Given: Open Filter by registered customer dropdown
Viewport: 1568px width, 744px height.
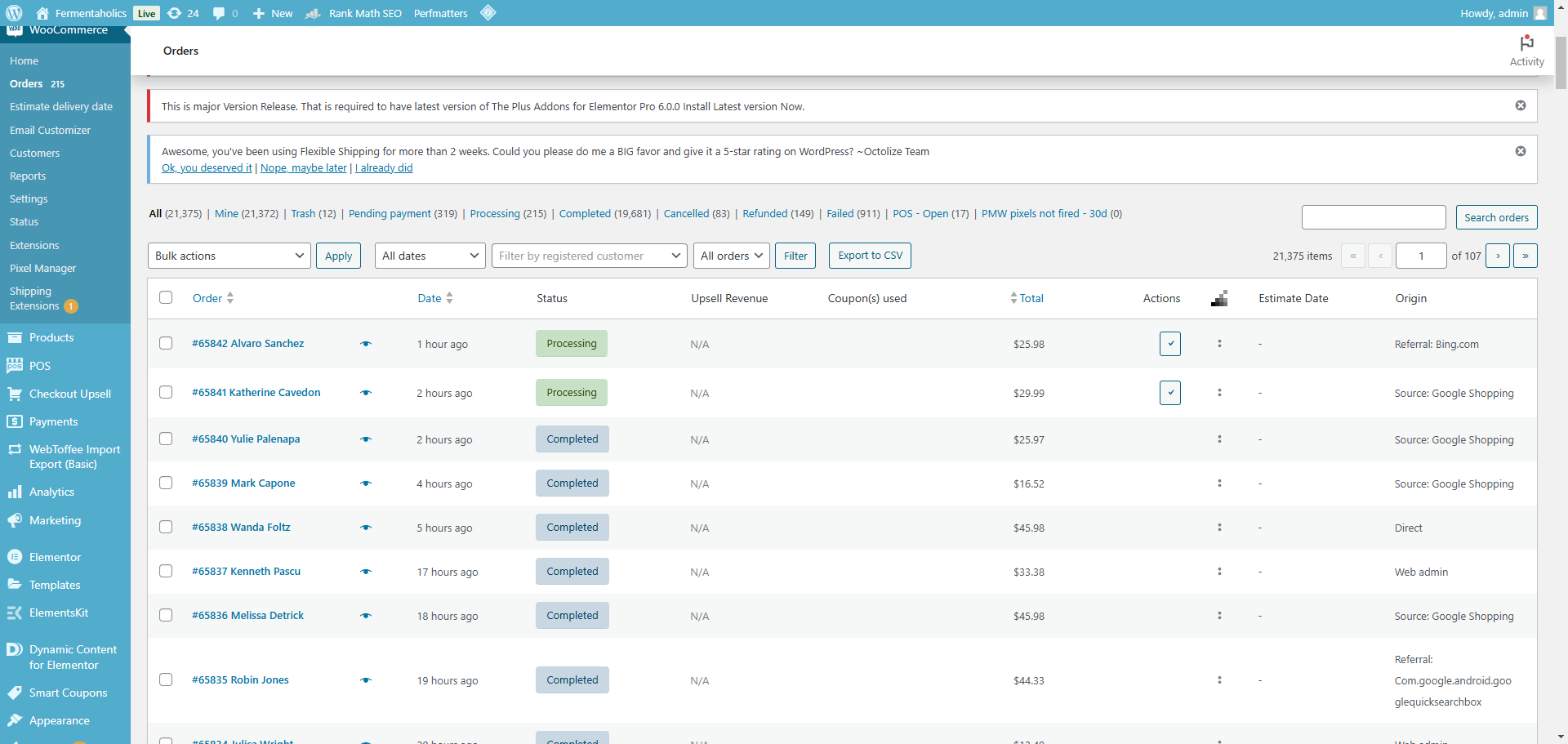Looking at the screenshot, I should (x=589, y=256).
